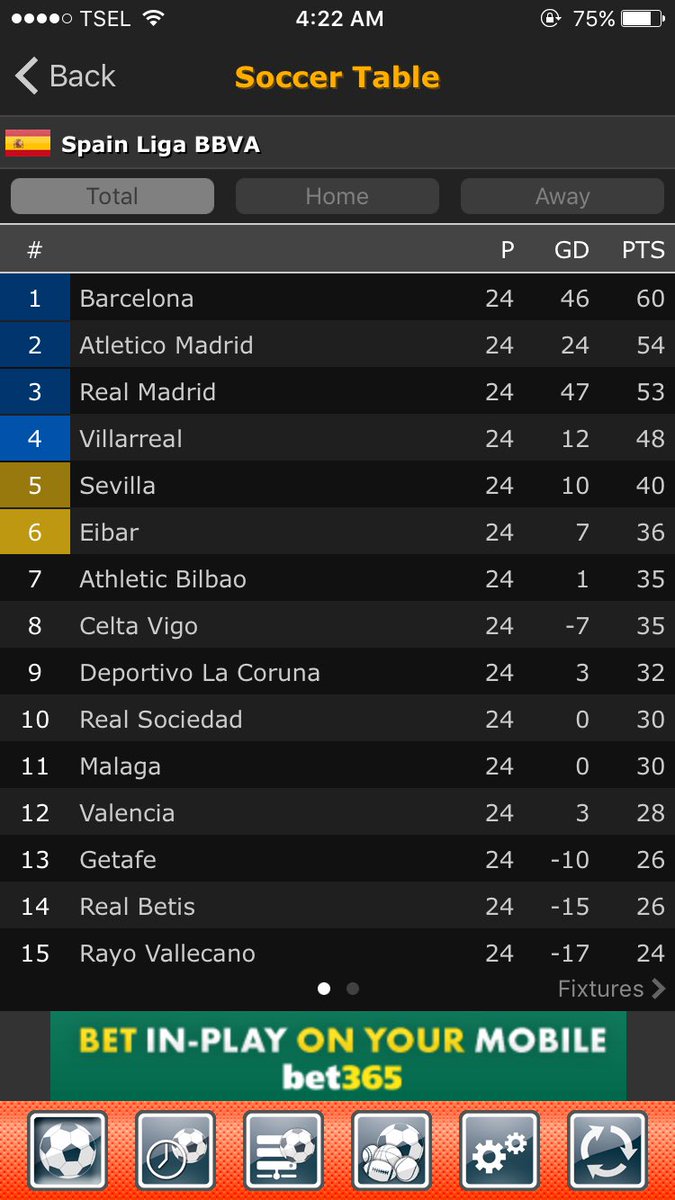
Task: Tap the back chevron arrow
Action: coord(27,76)
